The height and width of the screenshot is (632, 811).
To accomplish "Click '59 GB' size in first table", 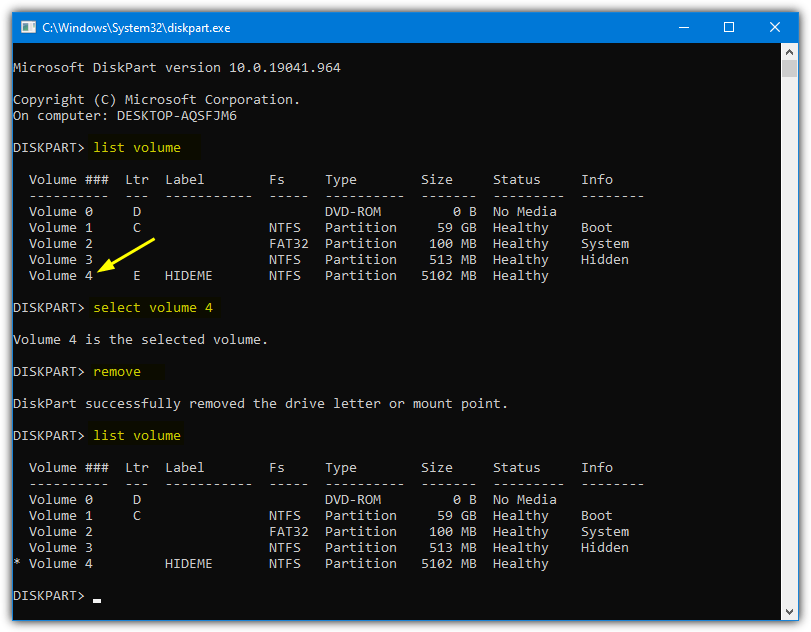I will pos(457,228).
